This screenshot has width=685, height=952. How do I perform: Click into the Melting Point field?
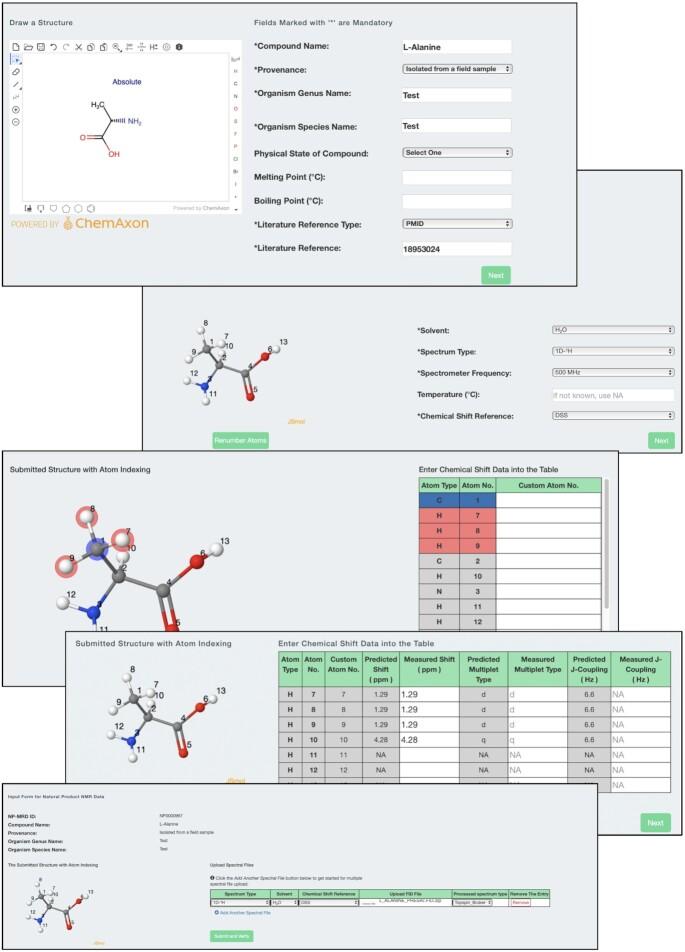(456, 177)
